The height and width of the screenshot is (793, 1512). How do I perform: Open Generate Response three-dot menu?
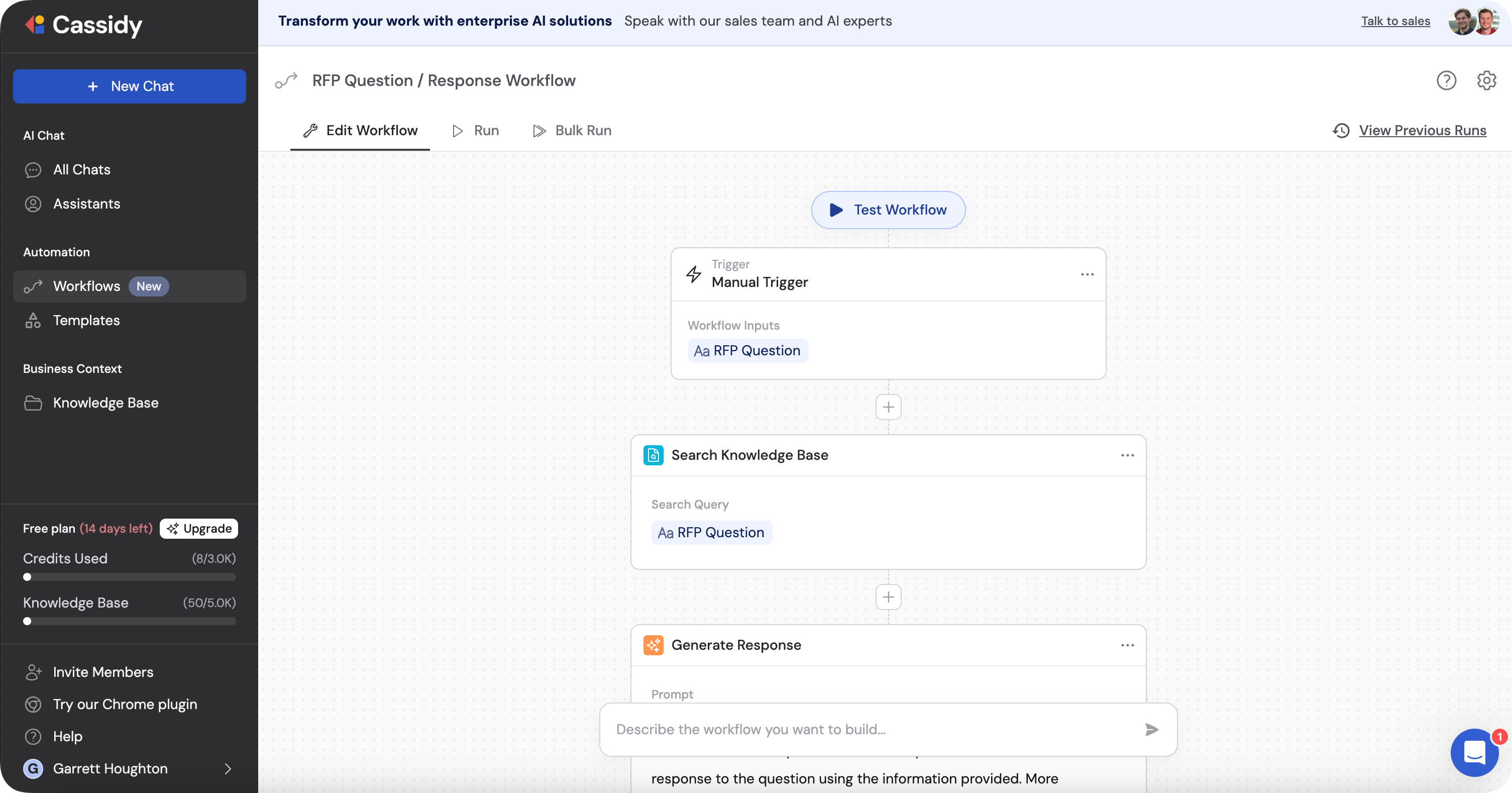coord(1127,645)
